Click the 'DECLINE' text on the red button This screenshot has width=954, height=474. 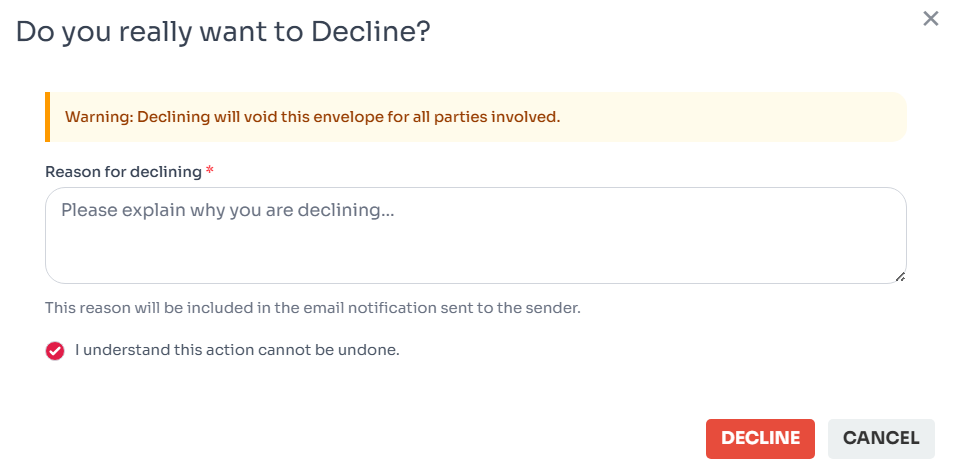tap(760, 438)
